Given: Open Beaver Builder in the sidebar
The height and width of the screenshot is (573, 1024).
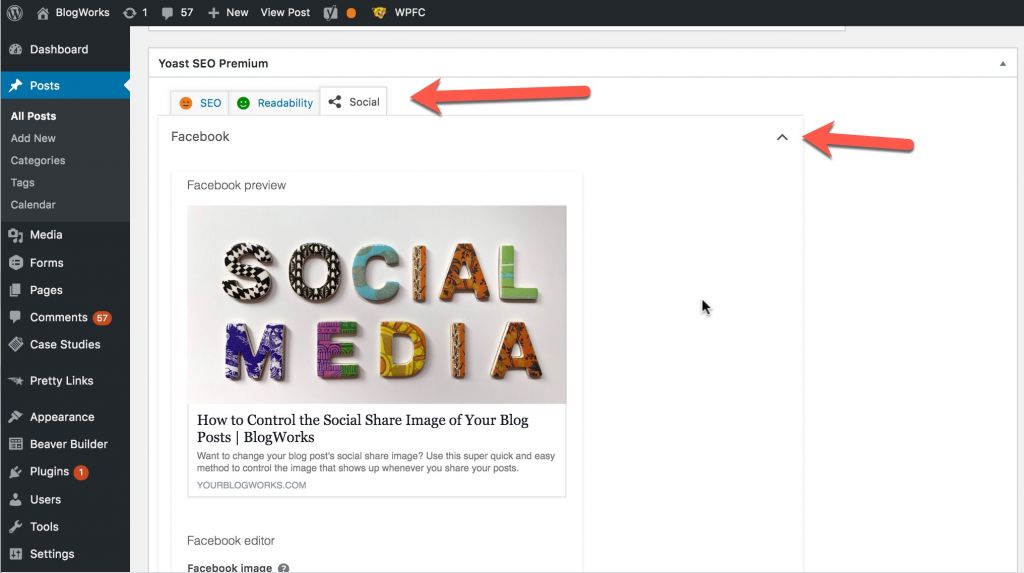Looking at the screenshot, I should tap(68, 444).
